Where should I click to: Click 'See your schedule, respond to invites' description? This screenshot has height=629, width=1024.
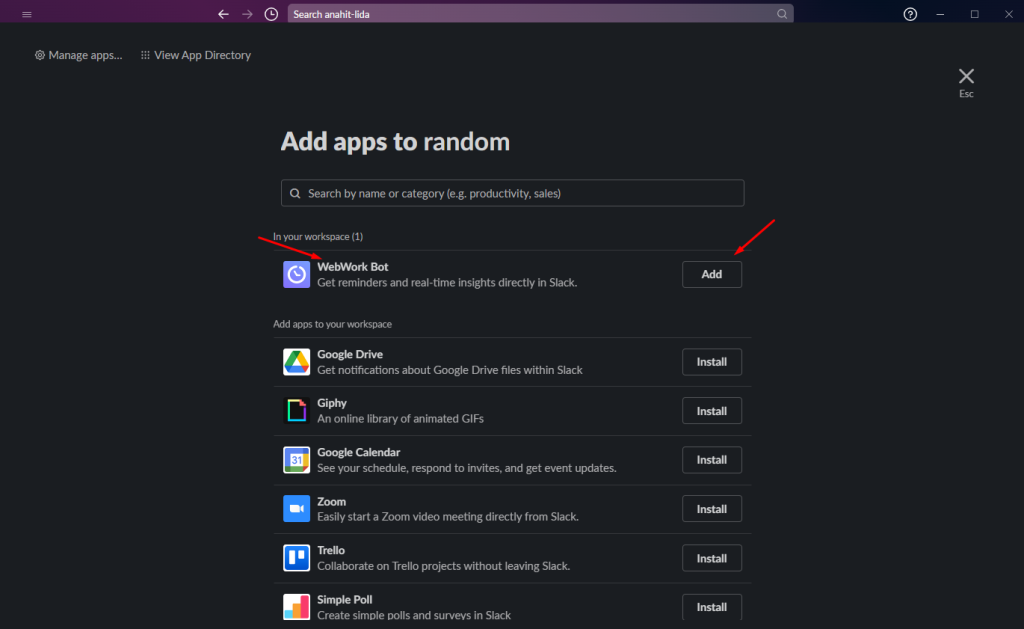pyautogui.click(x=467, y=468)
